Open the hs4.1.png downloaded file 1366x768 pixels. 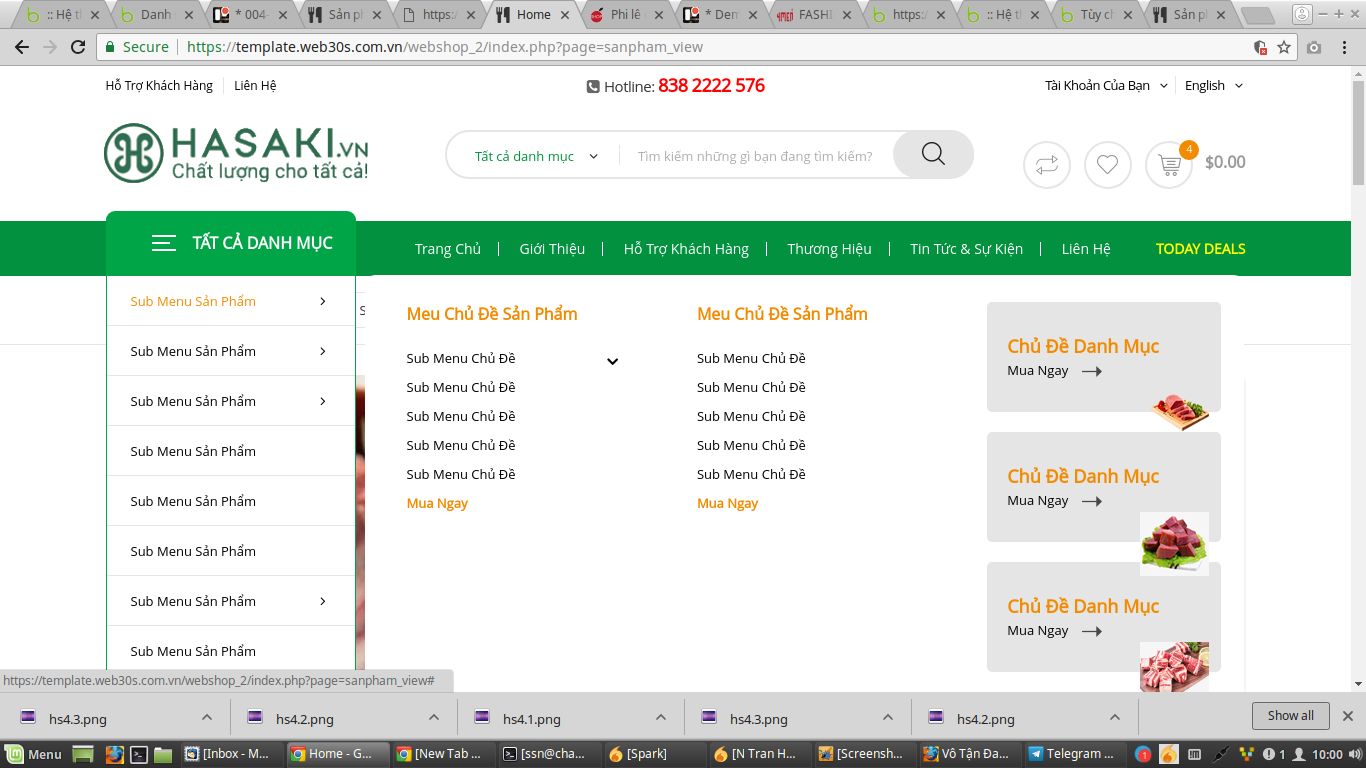pyautogui.click(x=532, y=718)
